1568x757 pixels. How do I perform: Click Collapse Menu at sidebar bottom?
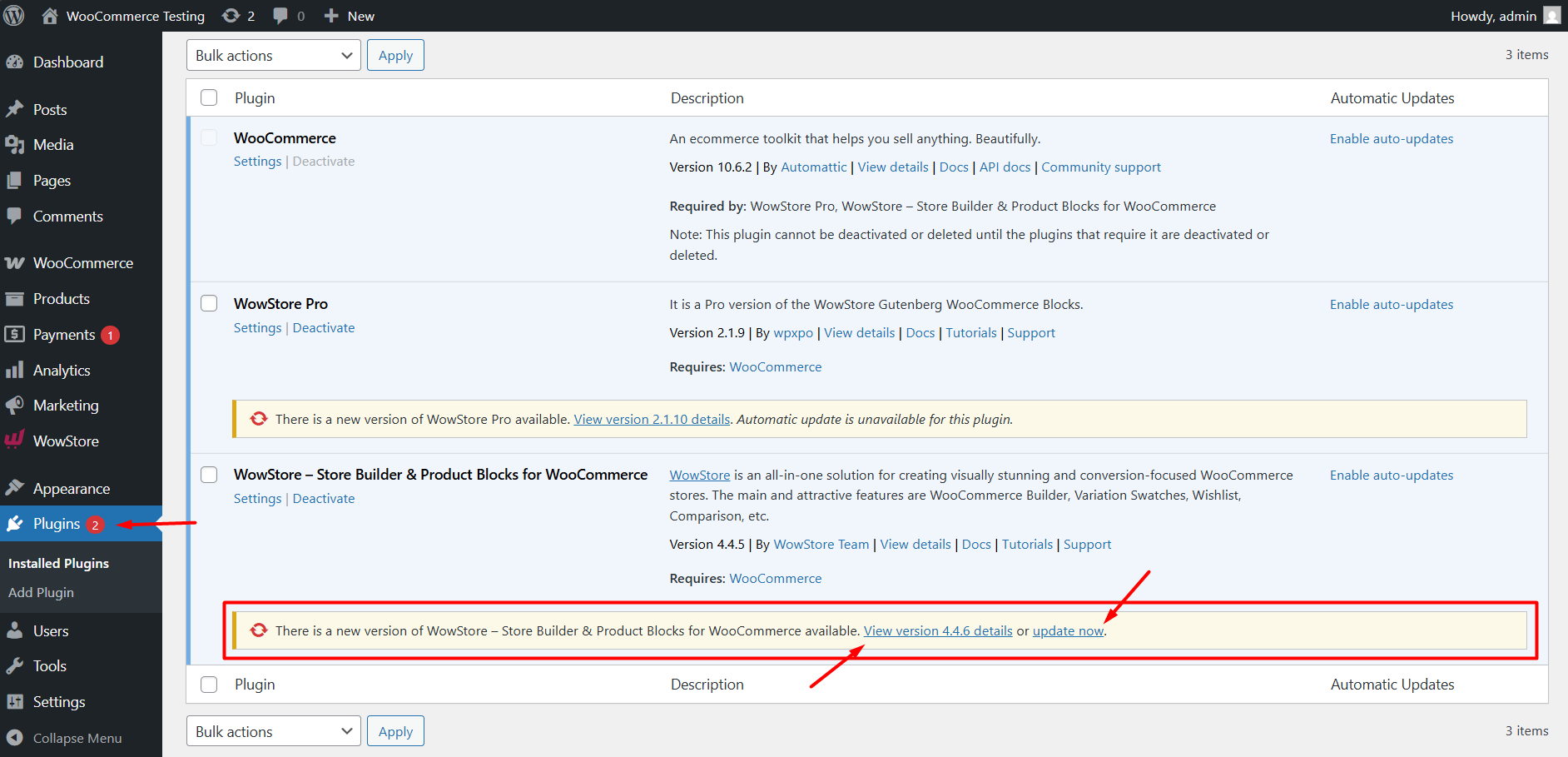77,738
